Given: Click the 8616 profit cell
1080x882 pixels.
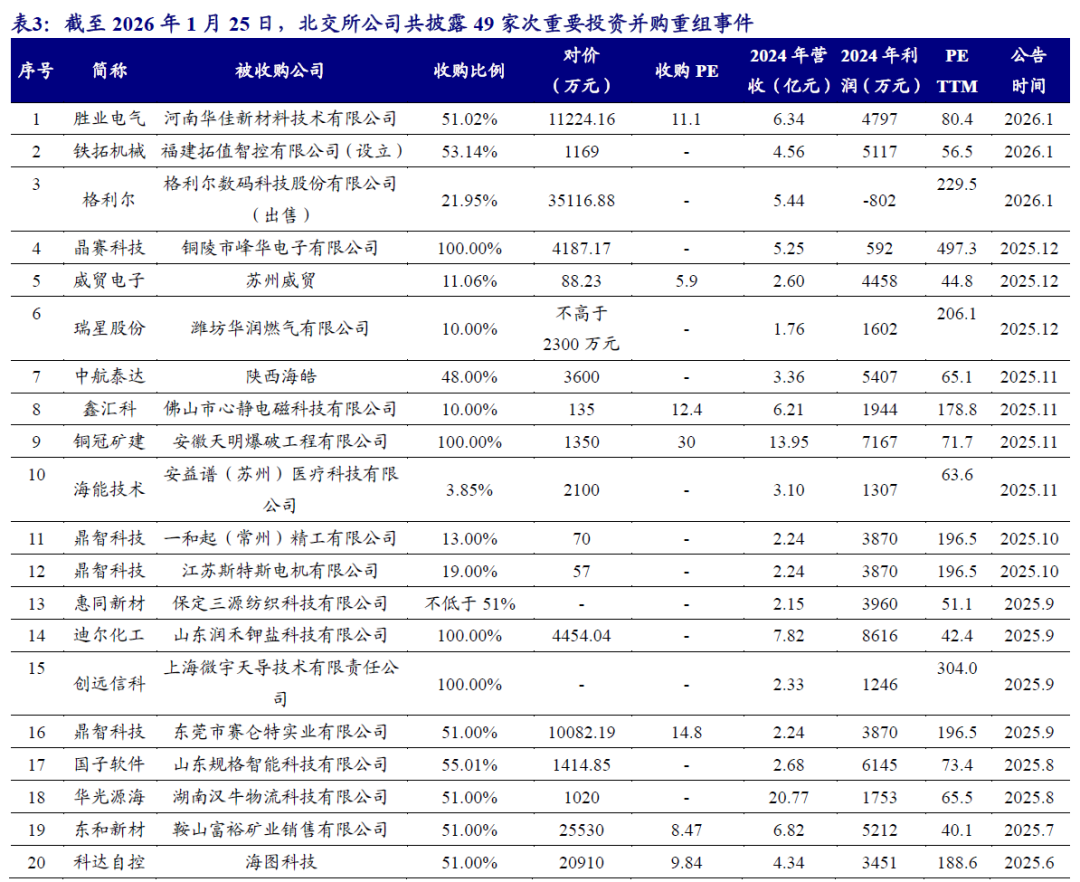Looking at the screenshot, I should point(880,635).
